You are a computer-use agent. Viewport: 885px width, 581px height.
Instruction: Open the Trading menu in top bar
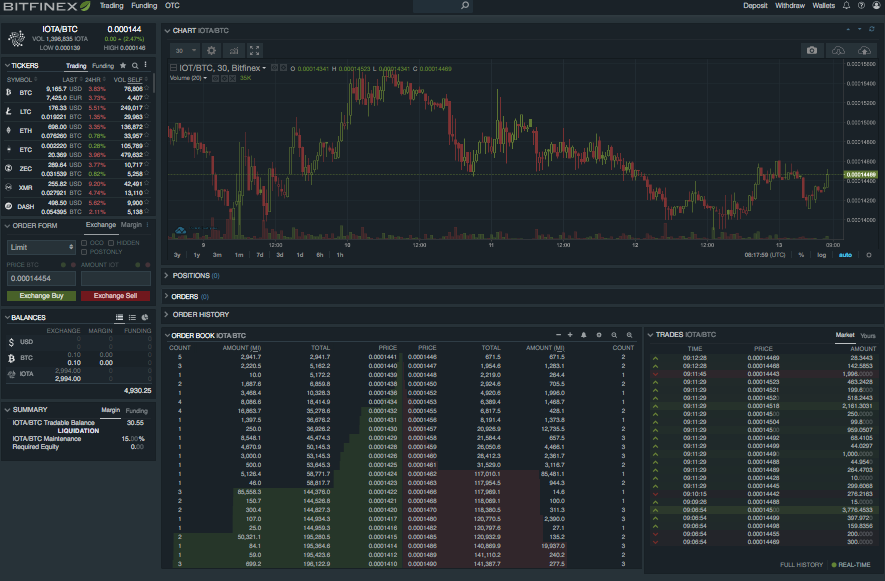tap(111, 6)
